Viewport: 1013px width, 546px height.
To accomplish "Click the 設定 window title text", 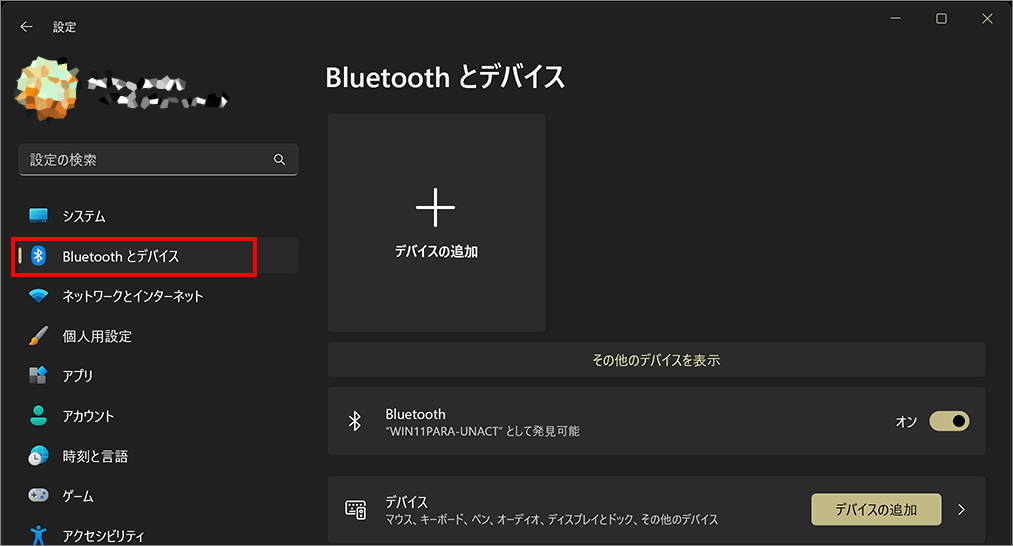I will (65, 26).
